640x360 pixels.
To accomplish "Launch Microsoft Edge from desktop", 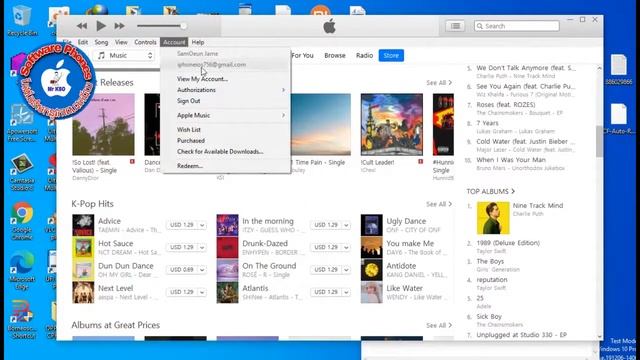I will [22, 270].
